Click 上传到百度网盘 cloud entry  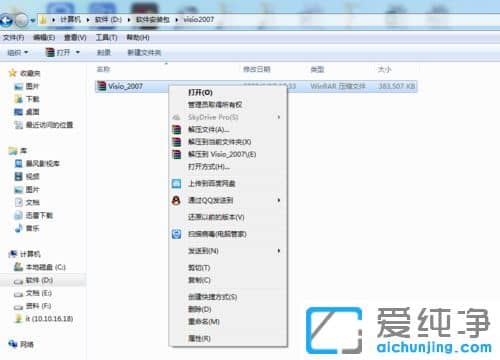point(228,183)
